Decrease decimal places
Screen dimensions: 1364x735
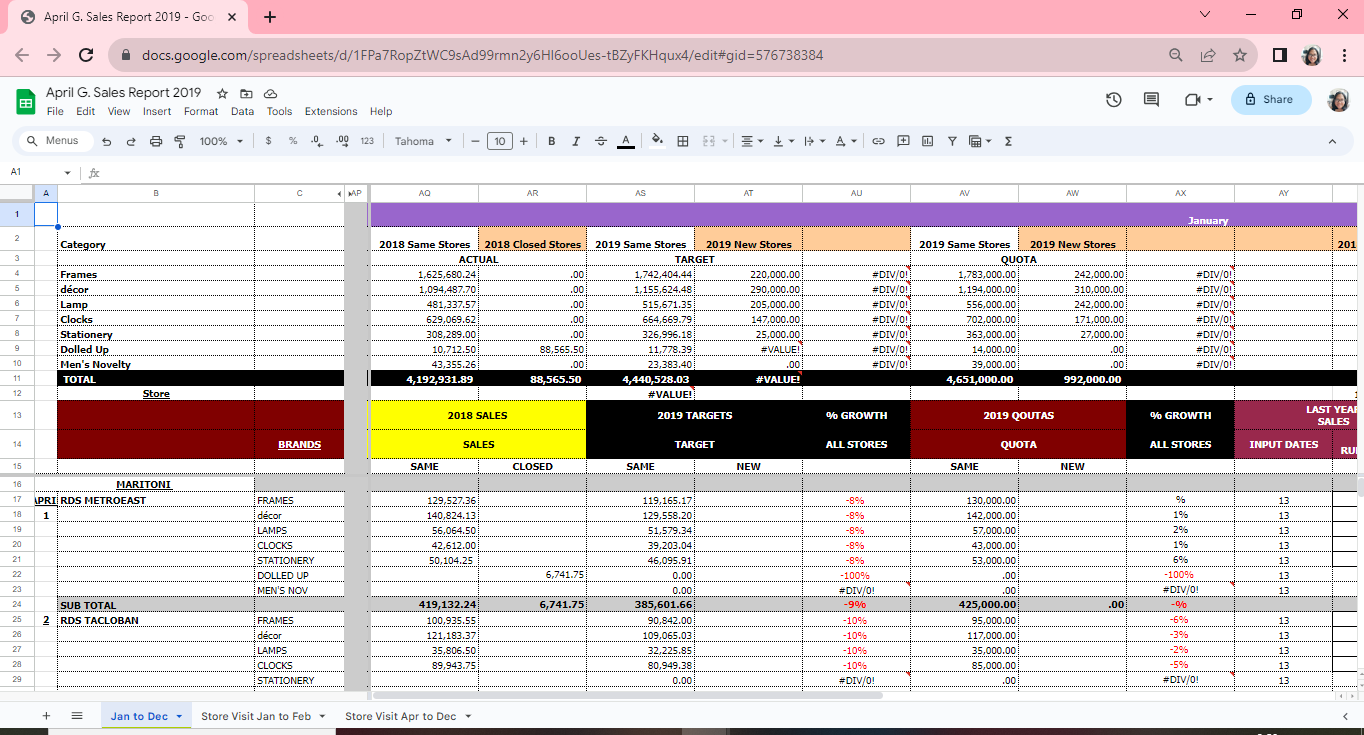click(x=317, y=142)
